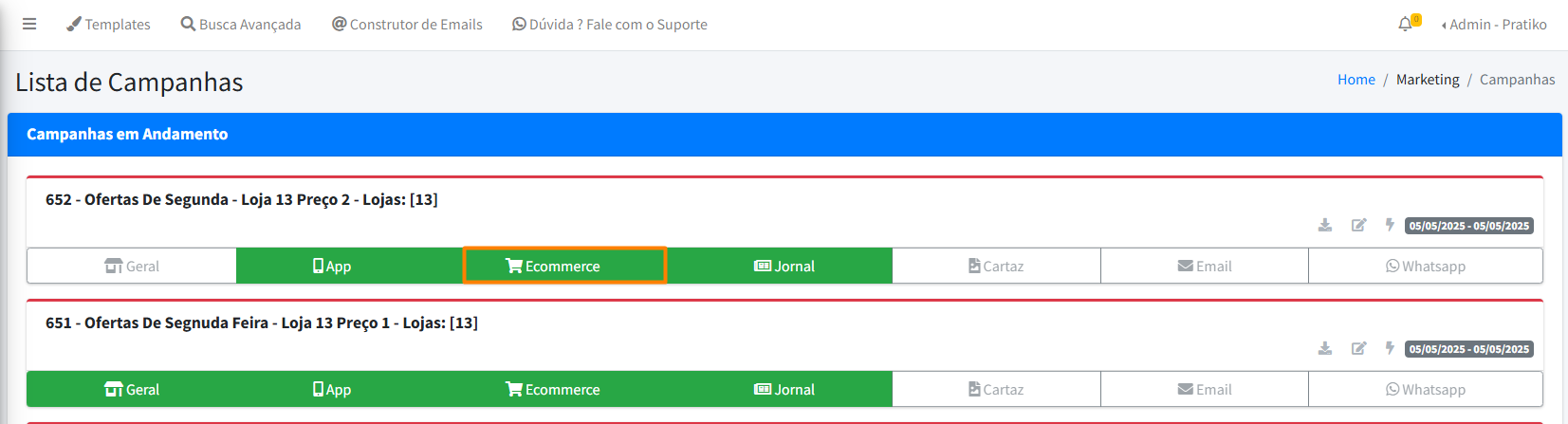This screenshot has height=424, width=1568.
Task: Open Construtor de Emails in the top bar
Action: (x=407, y=25)
